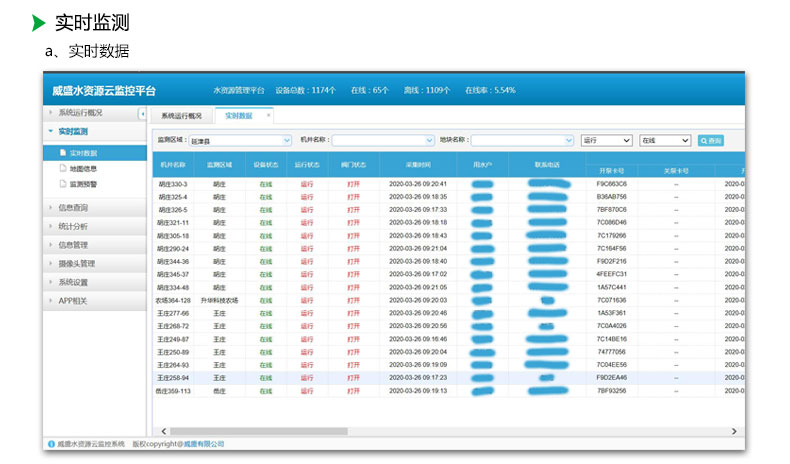Viewport: 790px width, 464px height.
Task: Click the 查询 search button
Action: [710, 141]
